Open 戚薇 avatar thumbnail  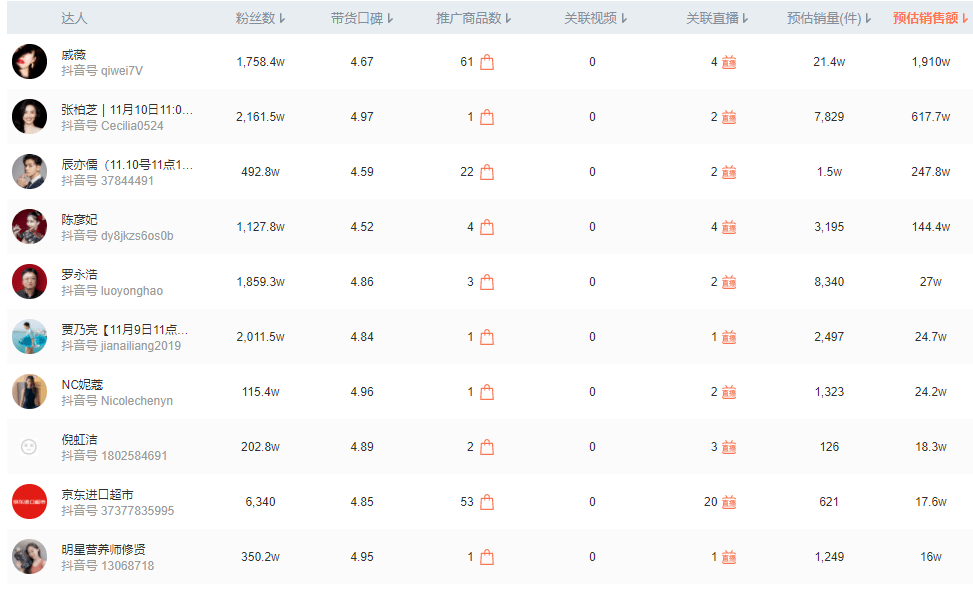29,61
